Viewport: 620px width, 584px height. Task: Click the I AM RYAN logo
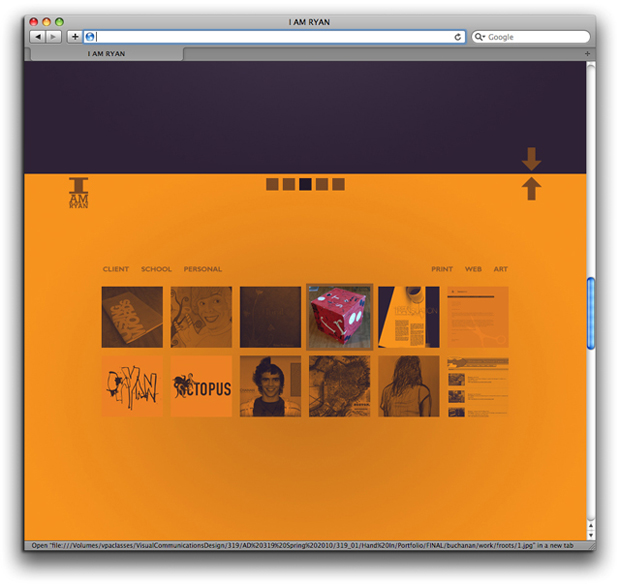tap(79, 192)
